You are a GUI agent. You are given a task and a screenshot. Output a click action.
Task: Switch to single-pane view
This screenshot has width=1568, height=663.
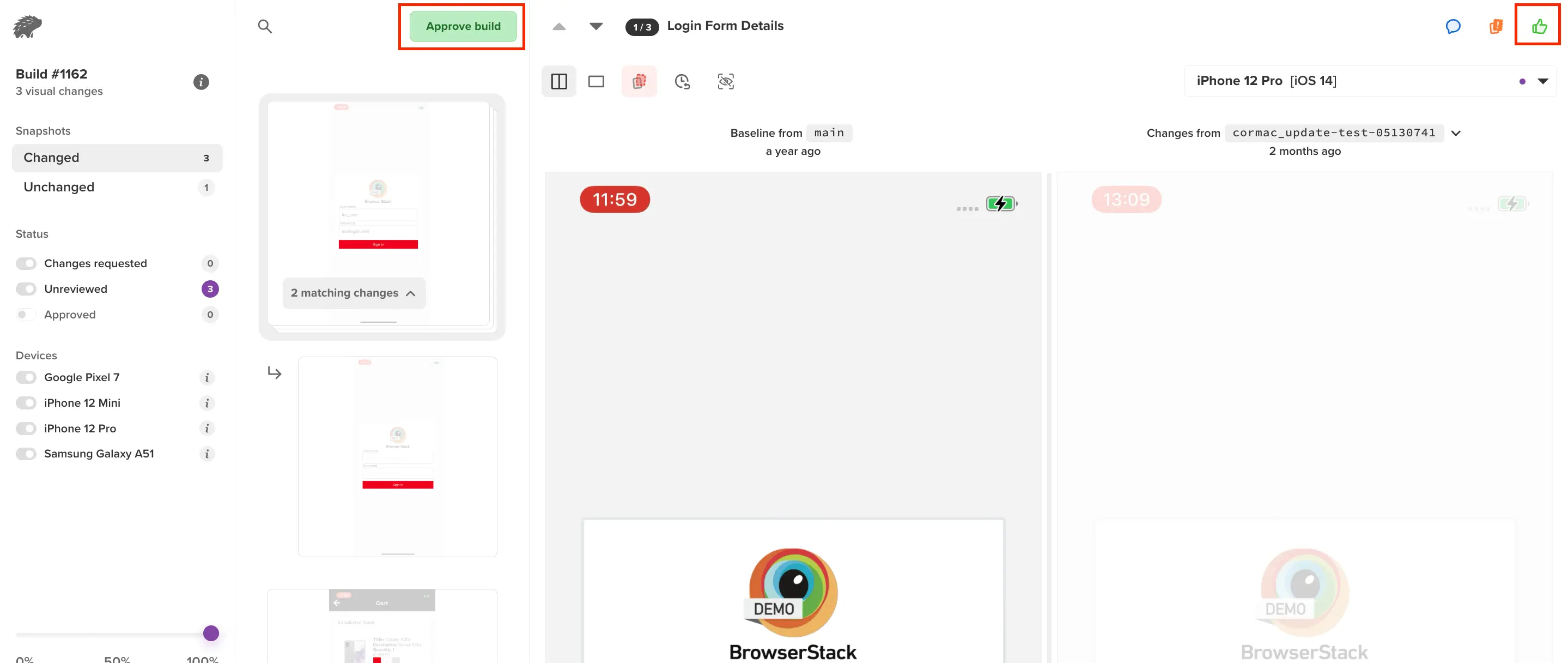[596, 81]
